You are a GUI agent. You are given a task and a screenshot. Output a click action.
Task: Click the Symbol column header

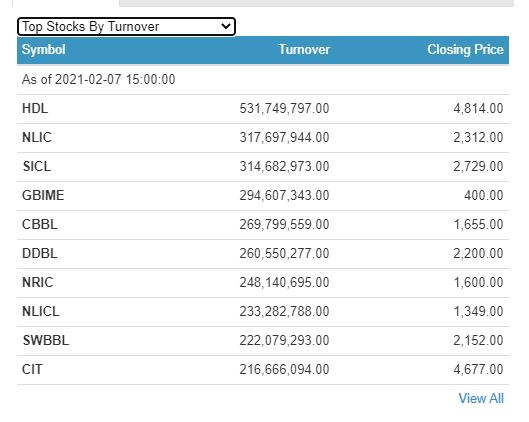[x=44, y=50]
